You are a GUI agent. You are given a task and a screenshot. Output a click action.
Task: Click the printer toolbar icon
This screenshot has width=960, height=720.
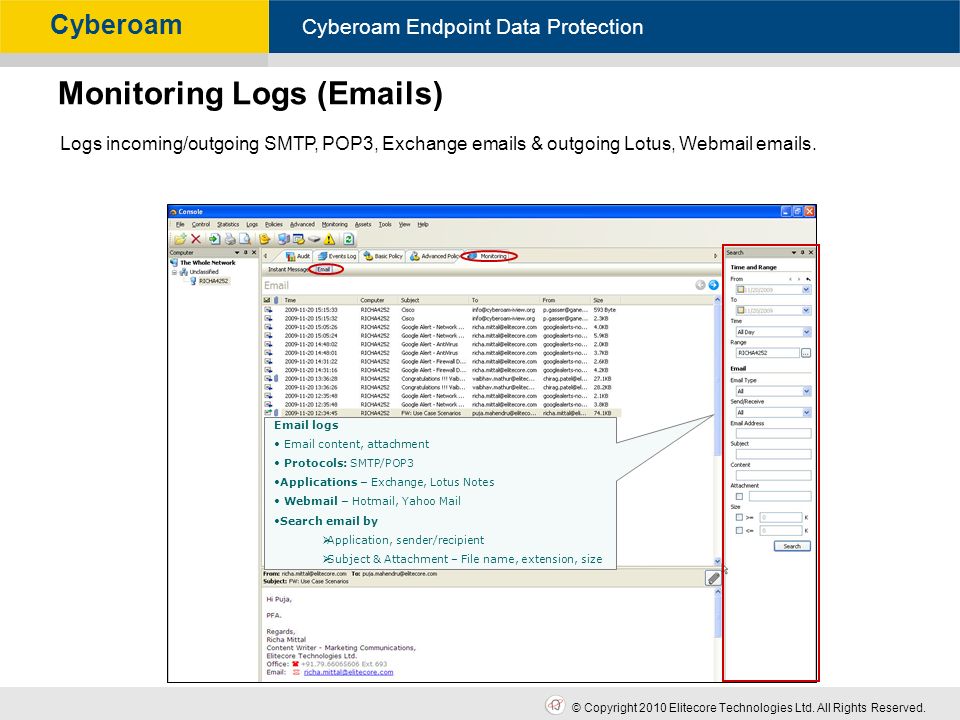[x=230, y=239]
